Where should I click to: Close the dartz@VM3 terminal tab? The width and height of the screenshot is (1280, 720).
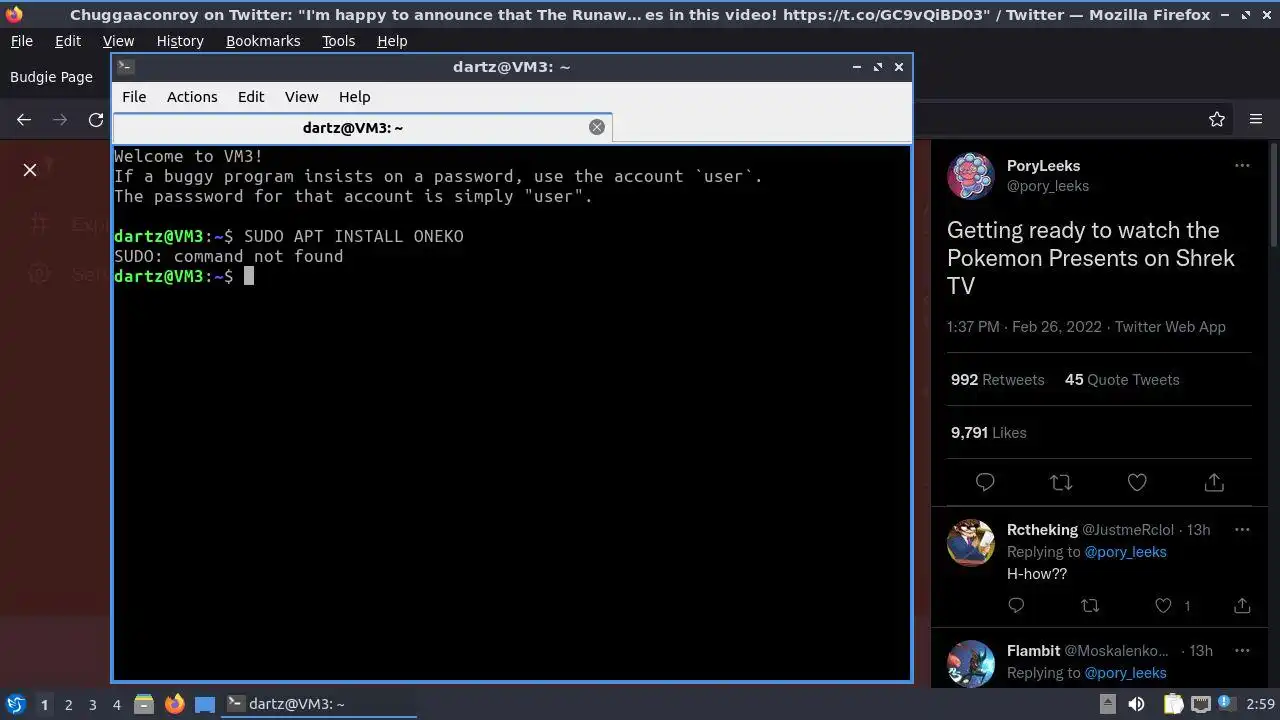point(597,127)
